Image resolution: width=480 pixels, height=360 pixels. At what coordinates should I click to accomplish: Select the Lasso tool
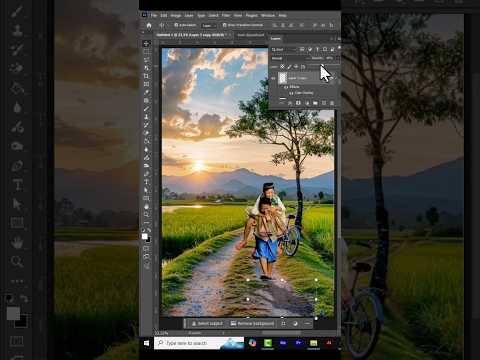[x=146, y=60]
